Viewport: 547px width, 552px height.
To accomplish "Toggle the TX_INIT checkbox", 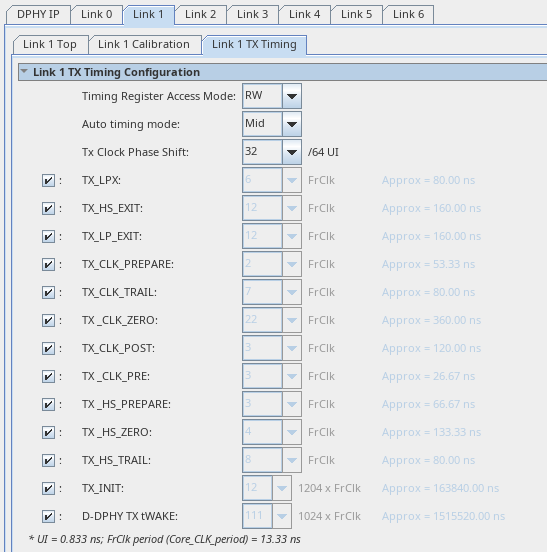I will [x=48, y=488].
